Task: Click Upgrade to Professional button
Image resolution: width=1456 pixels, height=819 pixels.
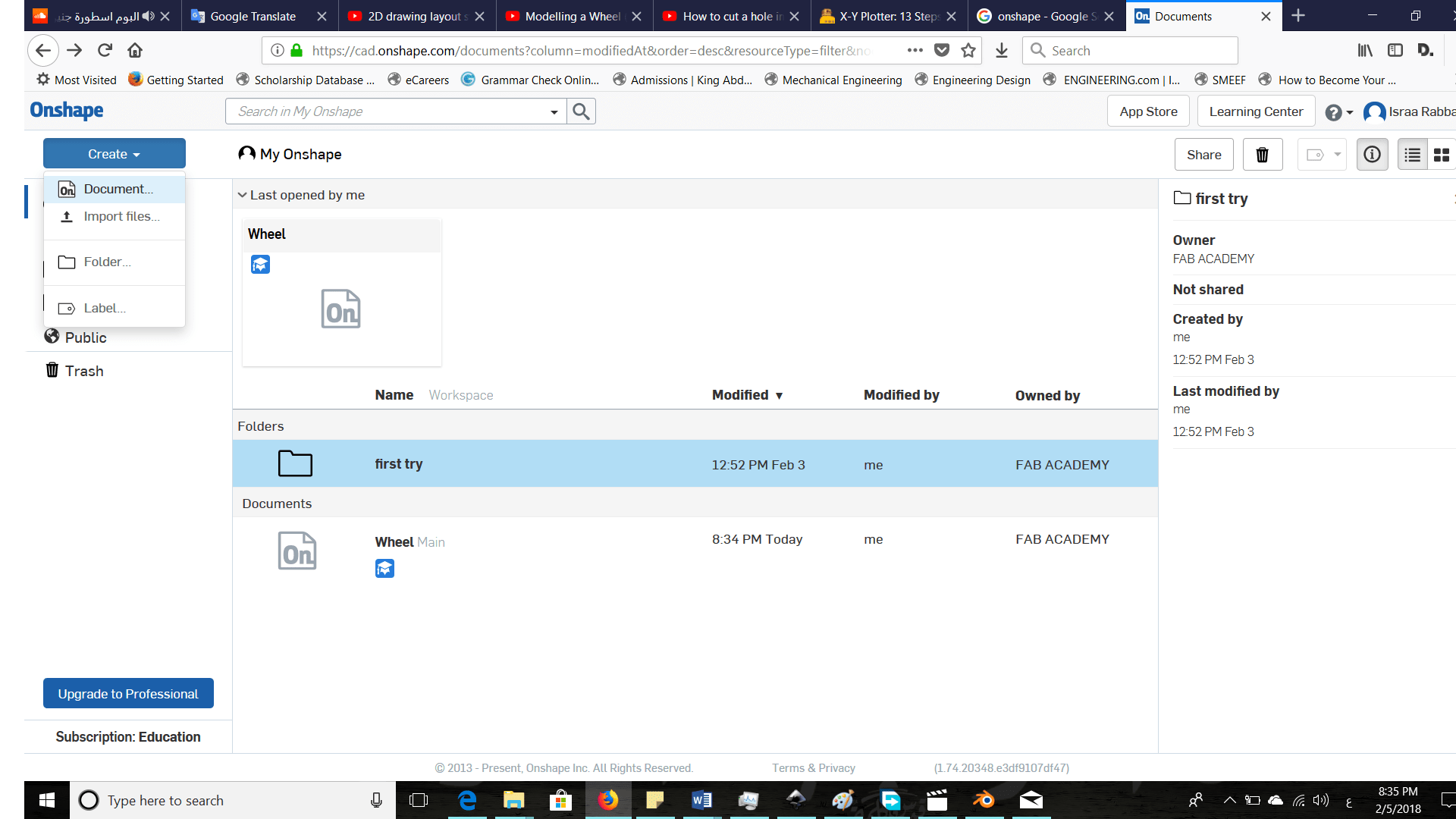Action: pyautogui.click(x=128, y=694)
